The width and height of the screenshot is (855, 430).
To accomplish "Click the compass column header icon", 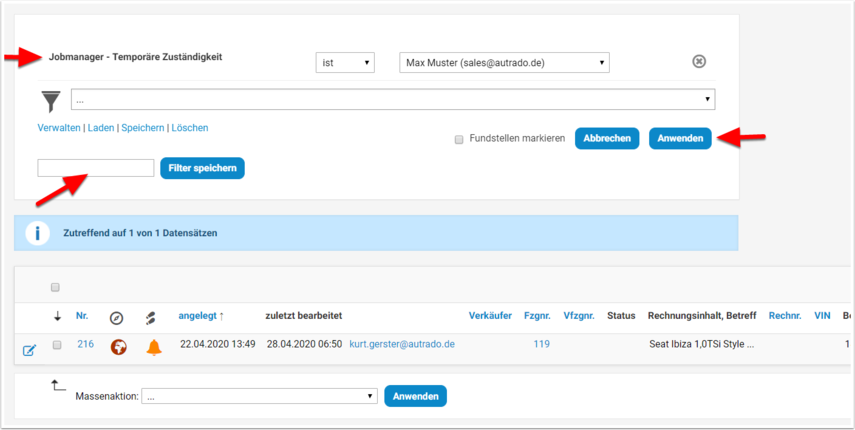I will click(117, 317).
